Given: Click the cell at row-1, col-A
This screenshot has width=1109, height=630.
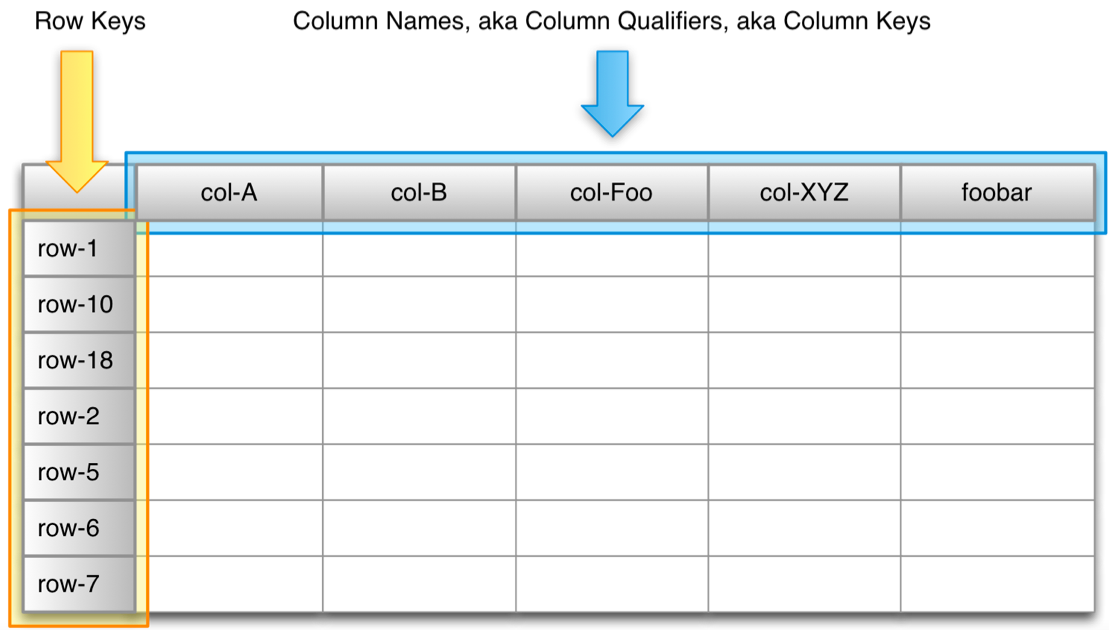Looking at the screenshot, I should 229,248.
